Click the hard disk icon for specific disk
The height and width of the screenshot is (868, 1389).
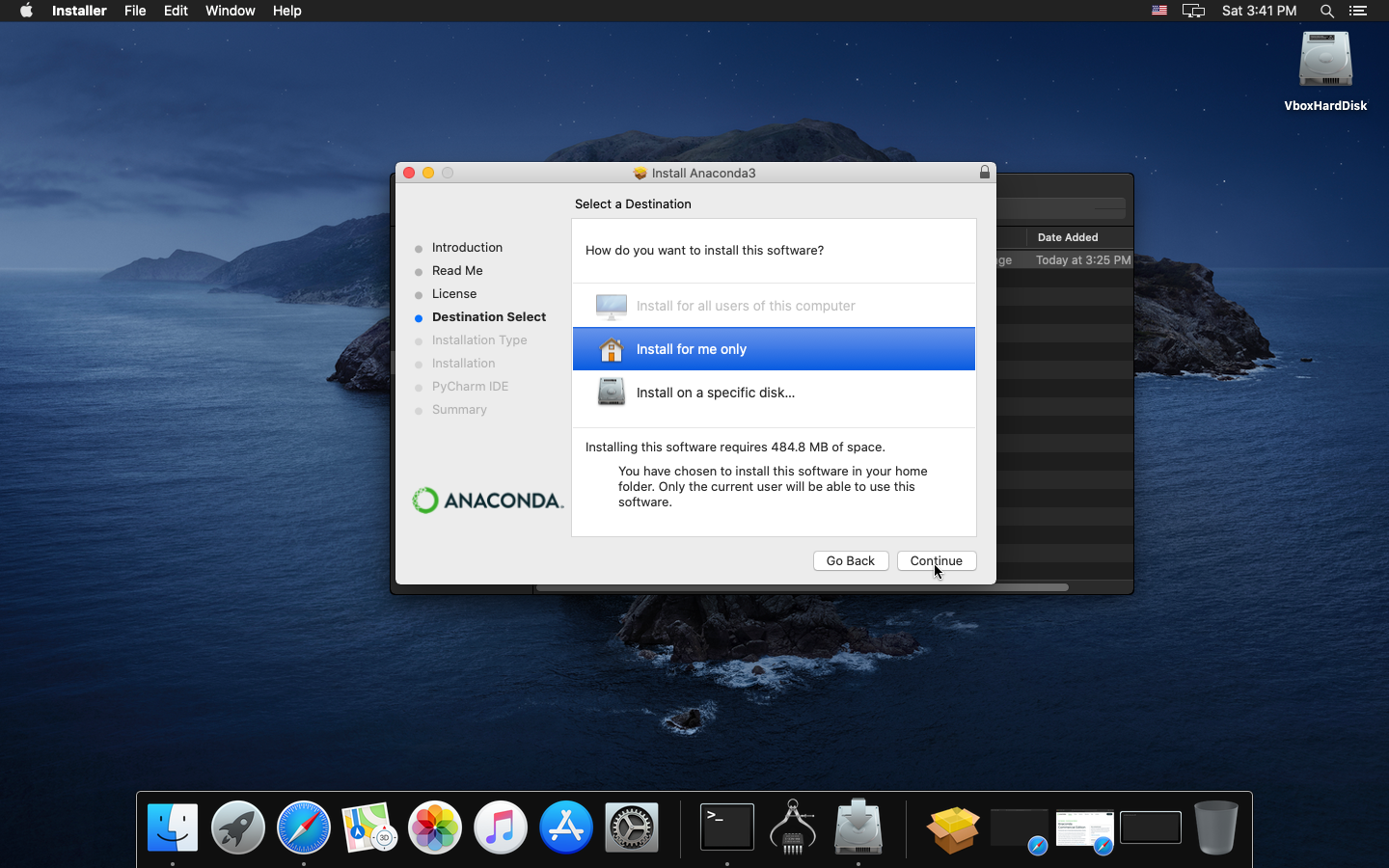coord(612,393)
